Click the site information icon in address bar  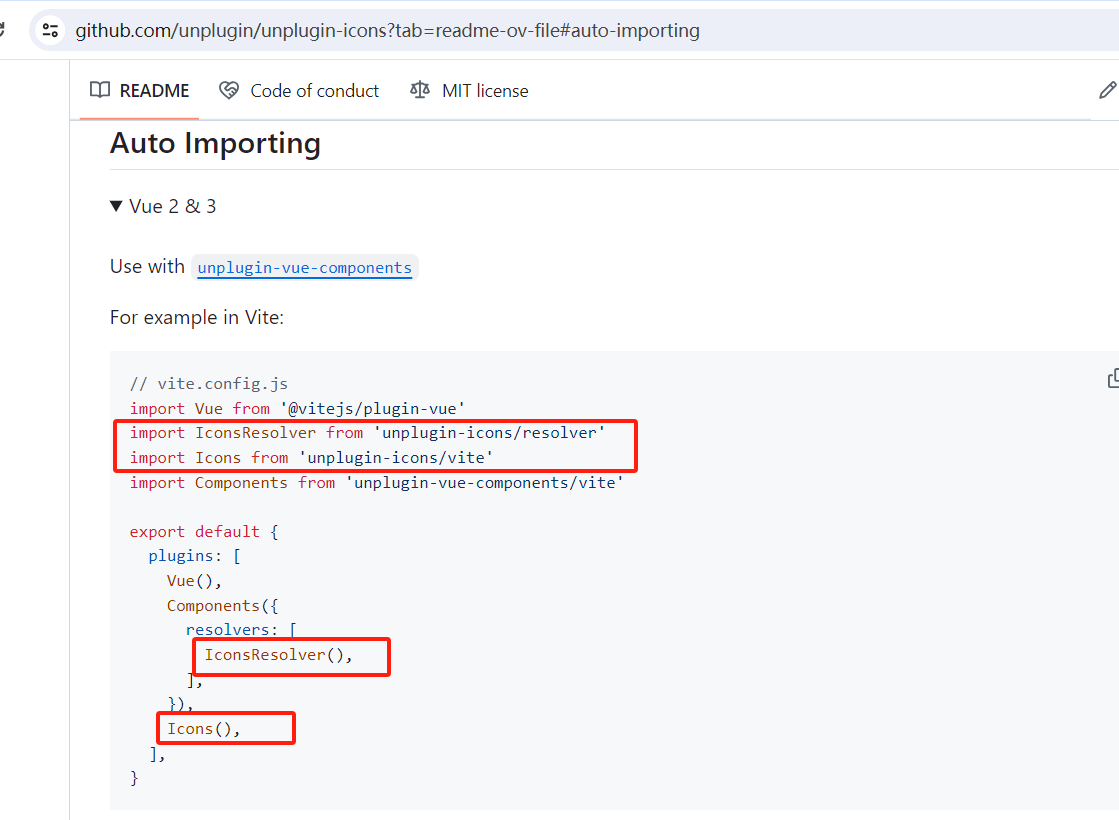50,31
